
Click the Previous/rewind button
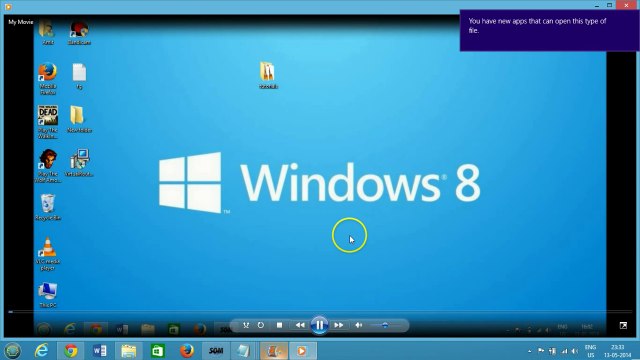[x=300, y=325]
